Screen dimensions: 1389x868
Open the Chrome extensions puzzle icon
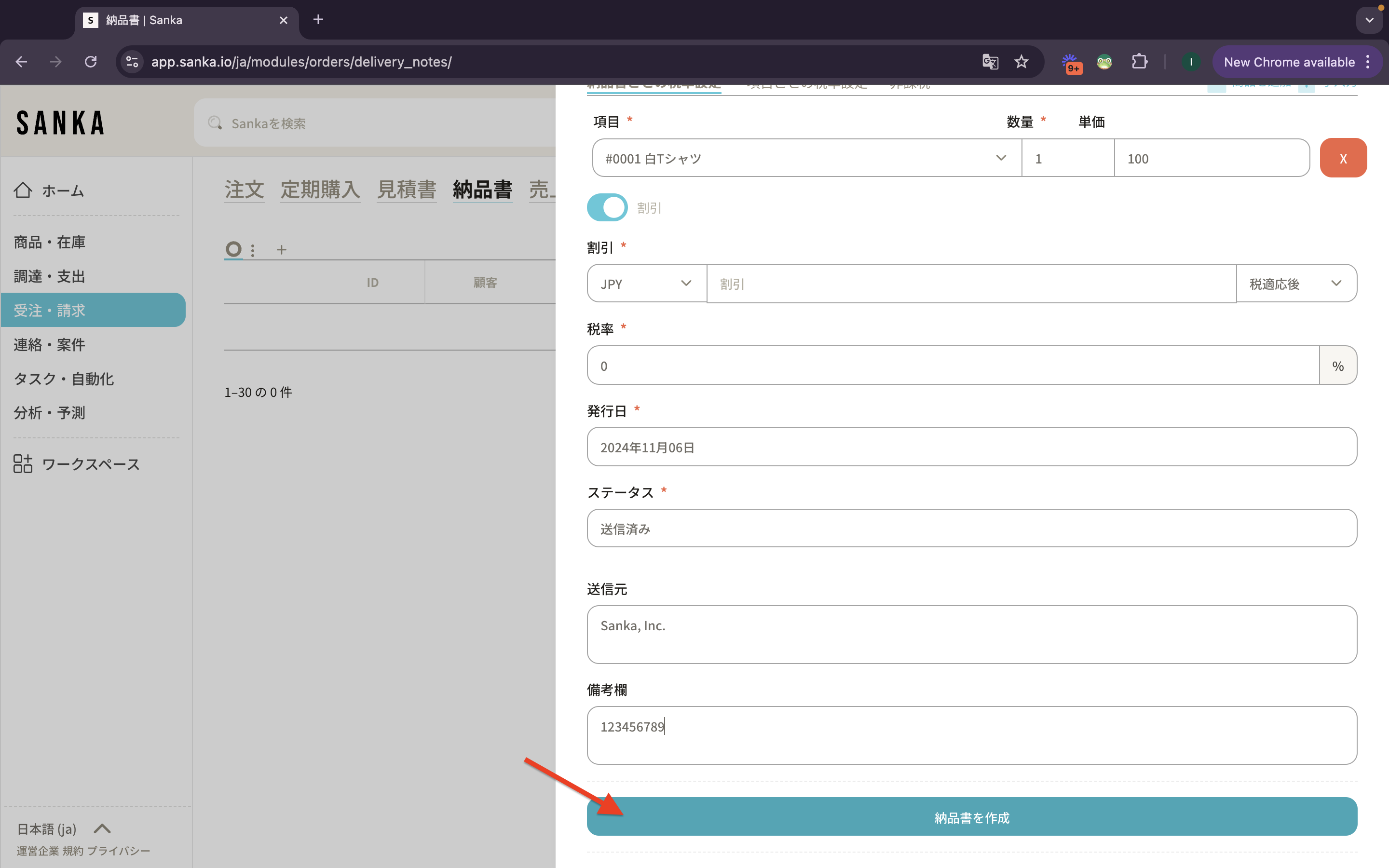click(x=1139, y=62)
